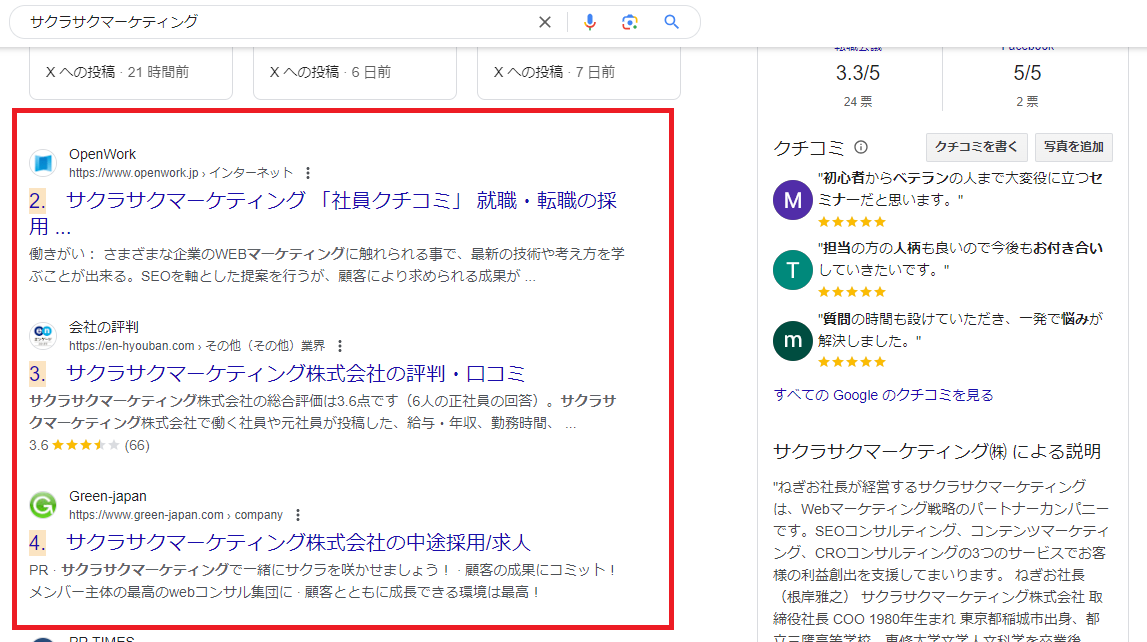
Task: Click the クチコミを書く button
Action: 976,147
